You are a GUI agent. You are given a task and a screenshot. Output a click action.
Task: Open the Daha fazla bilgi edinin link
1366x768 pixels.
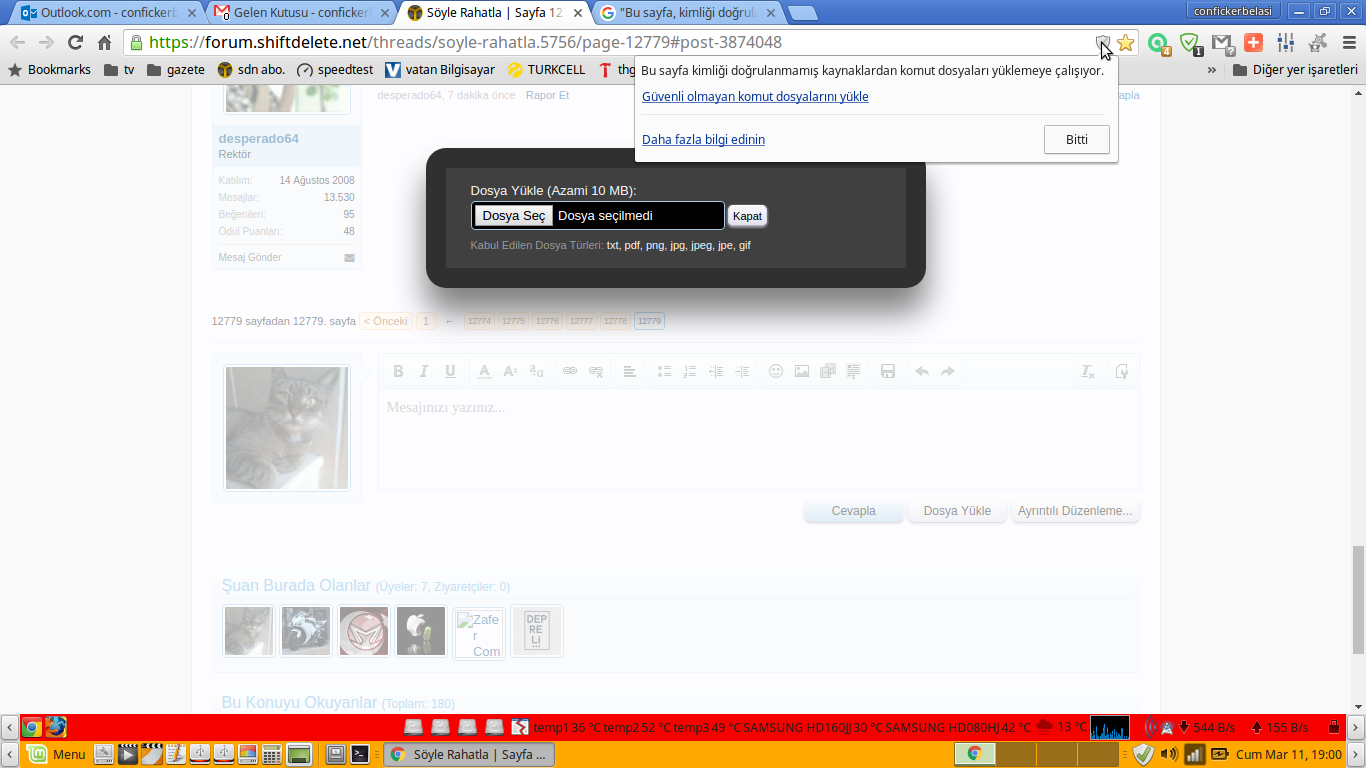click(x=703, y=140)
